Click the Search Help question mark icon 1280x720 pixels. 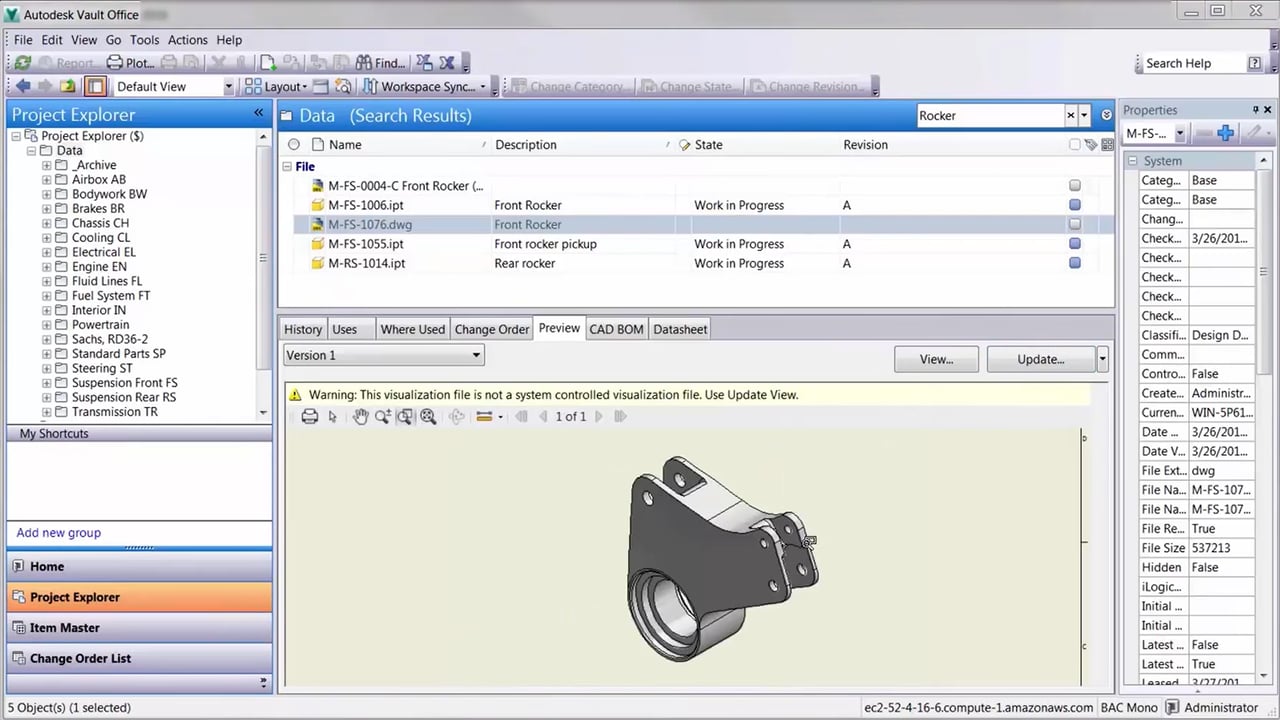[x=1254, y=63]
